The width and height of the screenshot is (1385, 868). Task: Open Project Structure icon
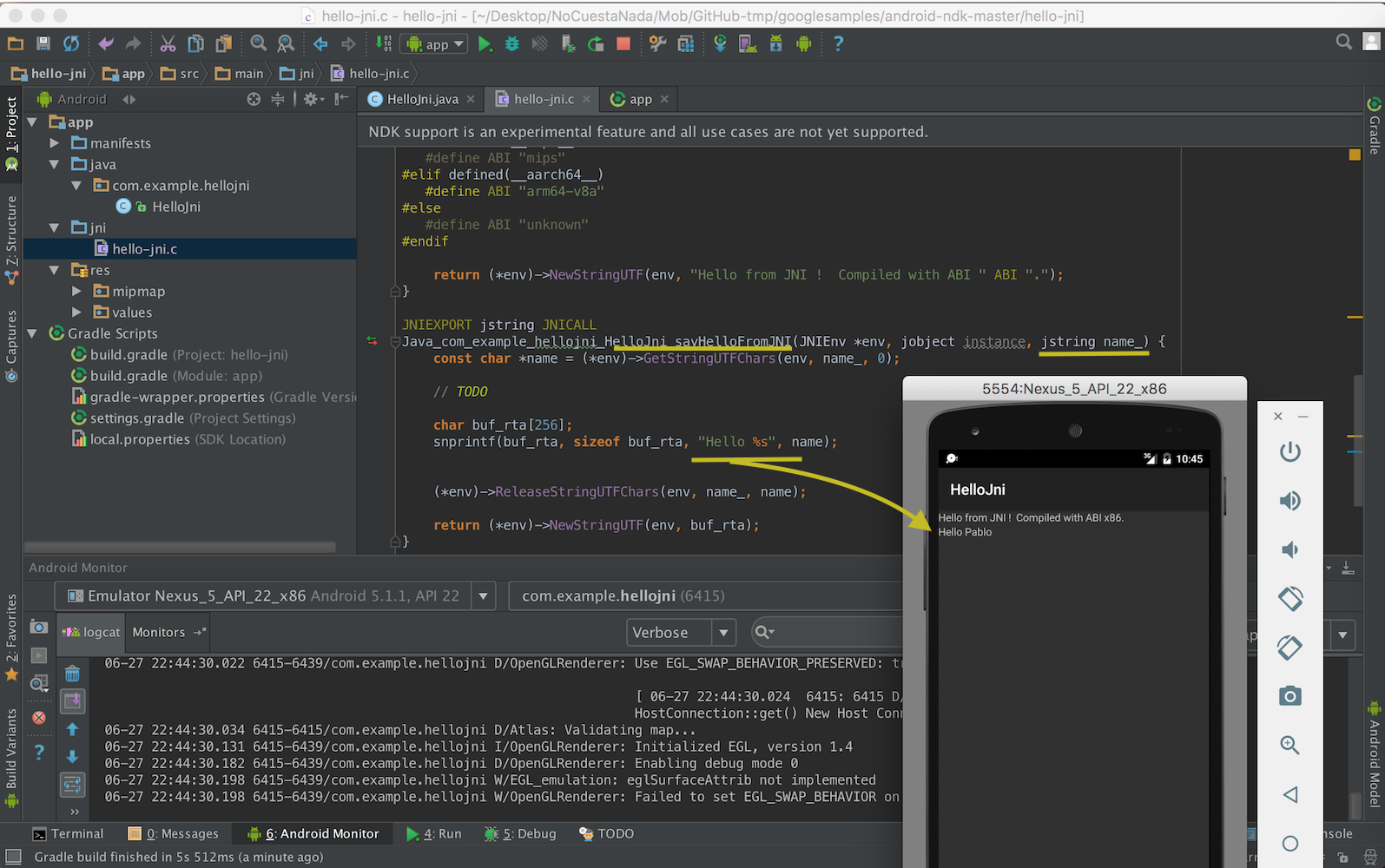coord(686,43)
